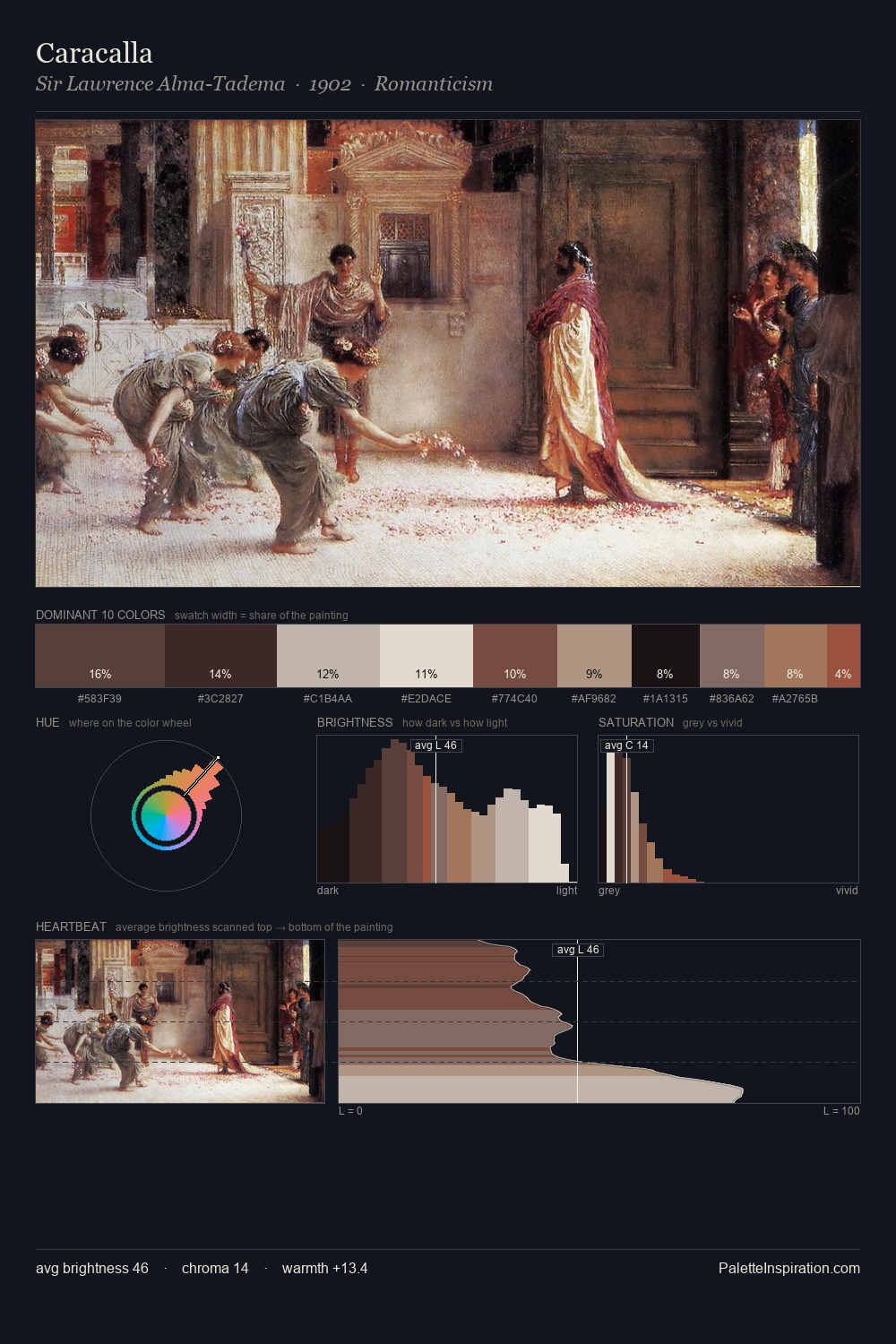Select the 4% rust color swatch
The height and width of the screenshot is (1344, 896).
tap(843, 656)
